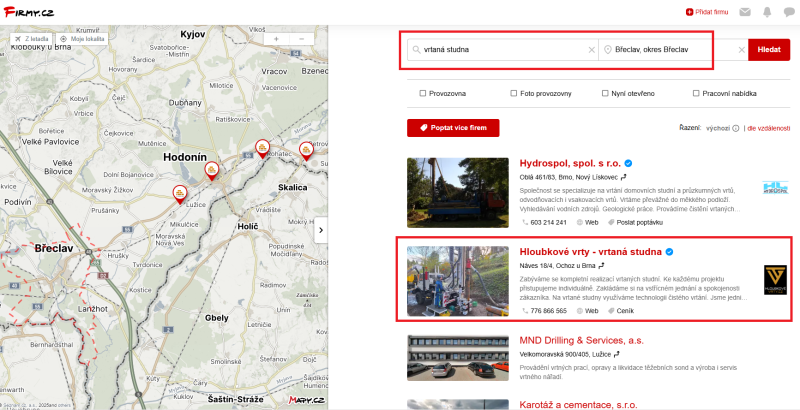Open the Mapy.cz logo on map

point(306,400)
